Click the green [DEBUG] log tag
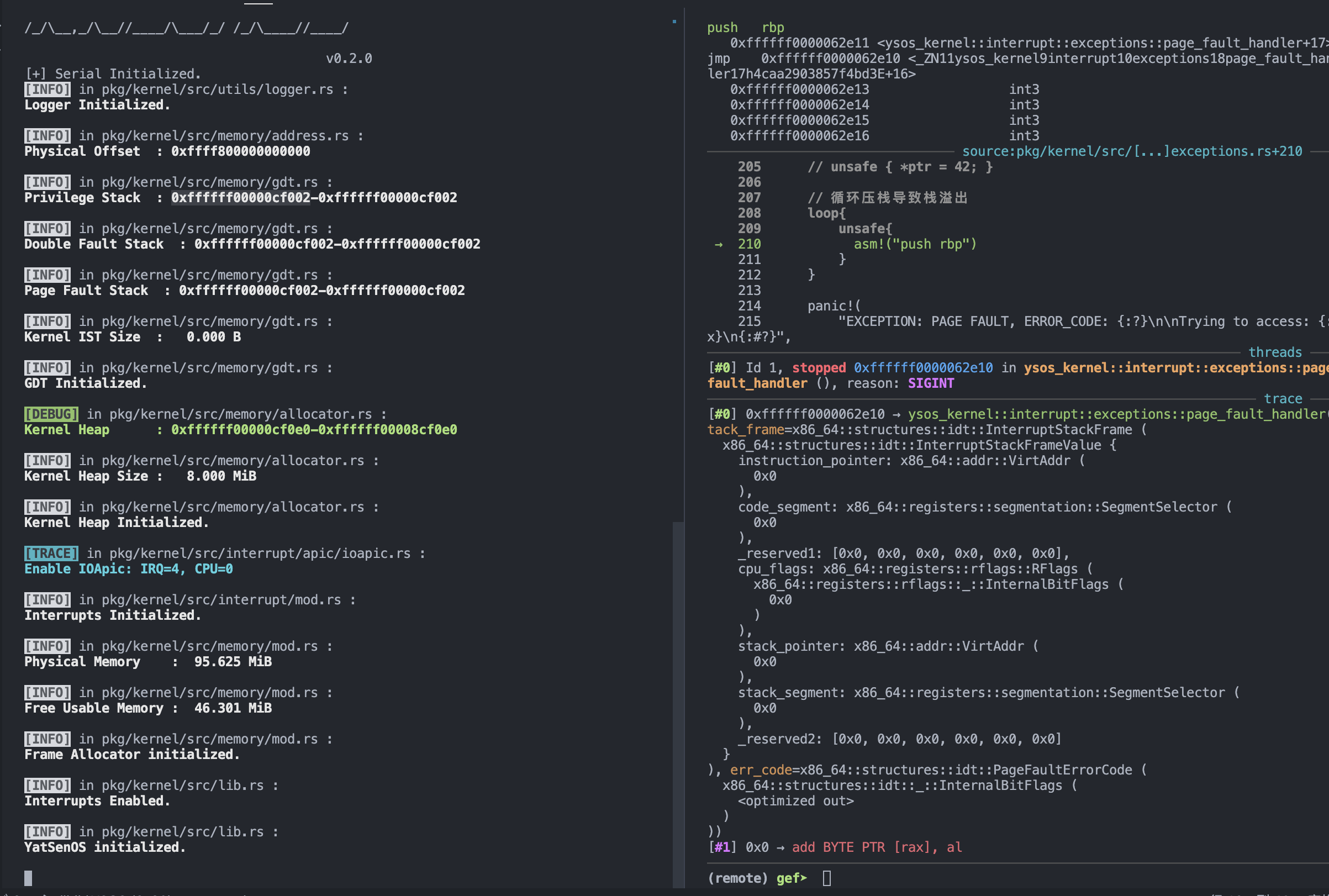Viewport: 1329px width, 896px height. coord(51,414)
